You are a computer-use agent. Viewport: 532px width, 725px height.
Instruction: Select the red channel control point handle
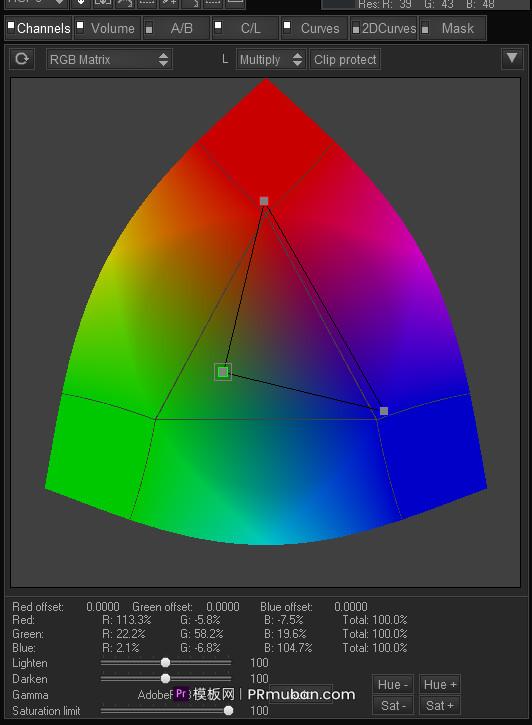pos(264,201)
